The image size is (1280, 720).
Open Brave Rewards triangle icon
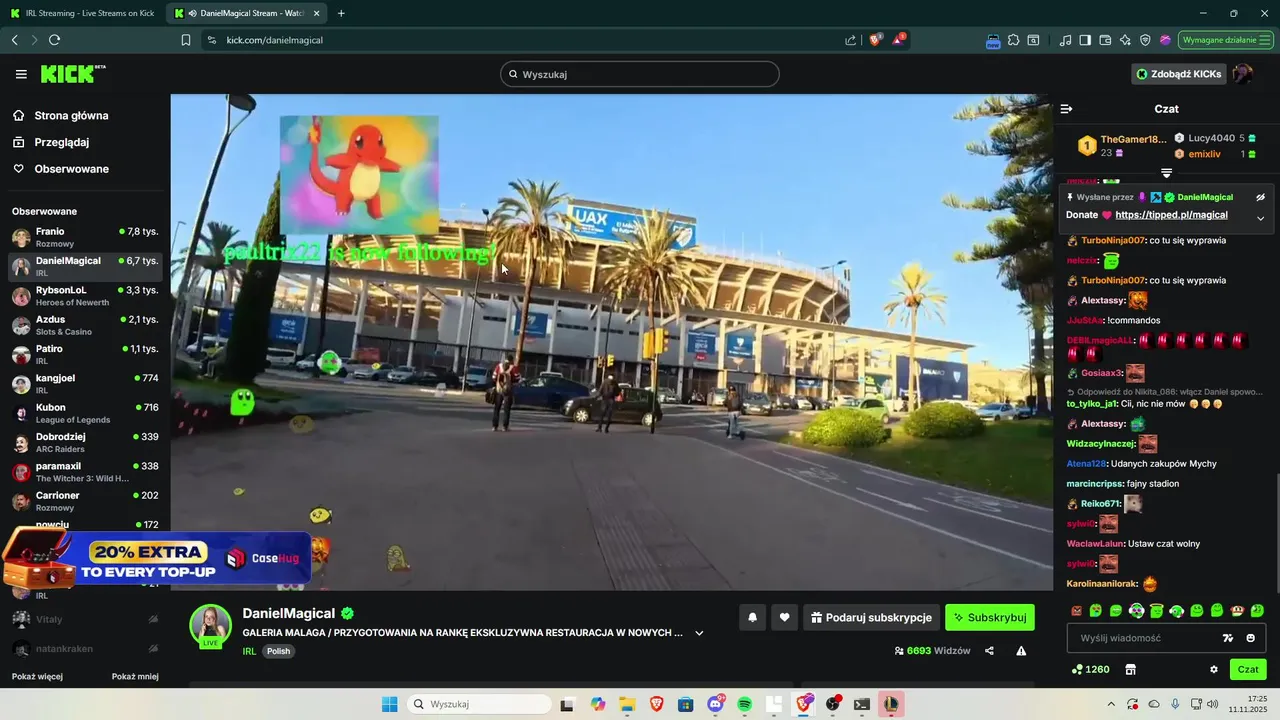pyautogui.click(x=899, y=40)
